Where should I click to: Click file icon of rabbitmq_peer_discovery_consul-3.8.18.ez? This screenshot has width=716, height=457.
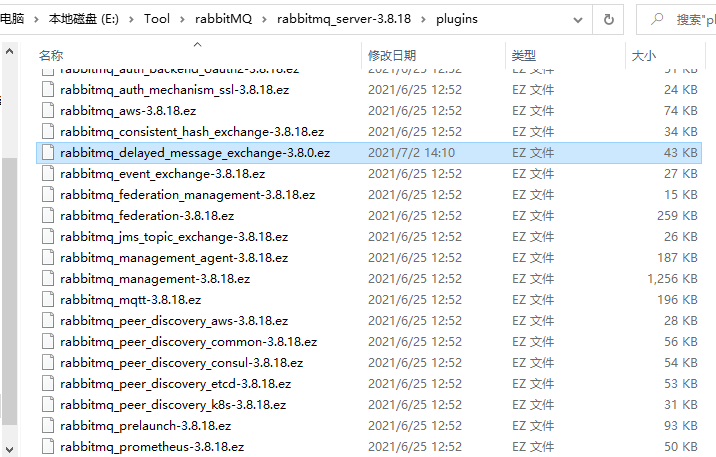coord(48,362)
